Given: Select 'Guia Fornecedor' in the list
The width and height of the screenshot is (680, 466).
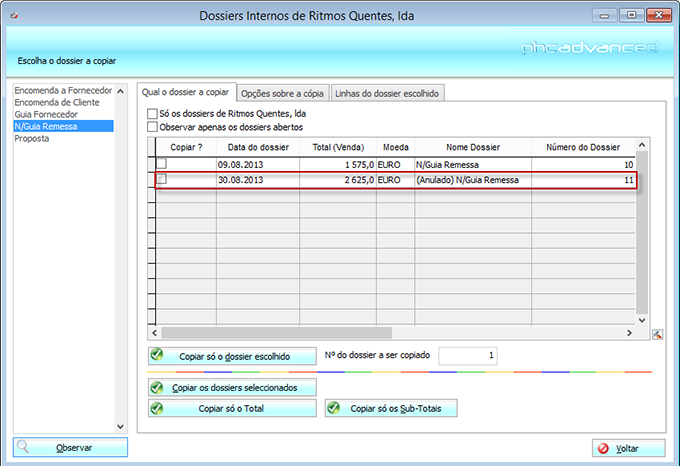Looking at the screenshot, I should (63, 114).
